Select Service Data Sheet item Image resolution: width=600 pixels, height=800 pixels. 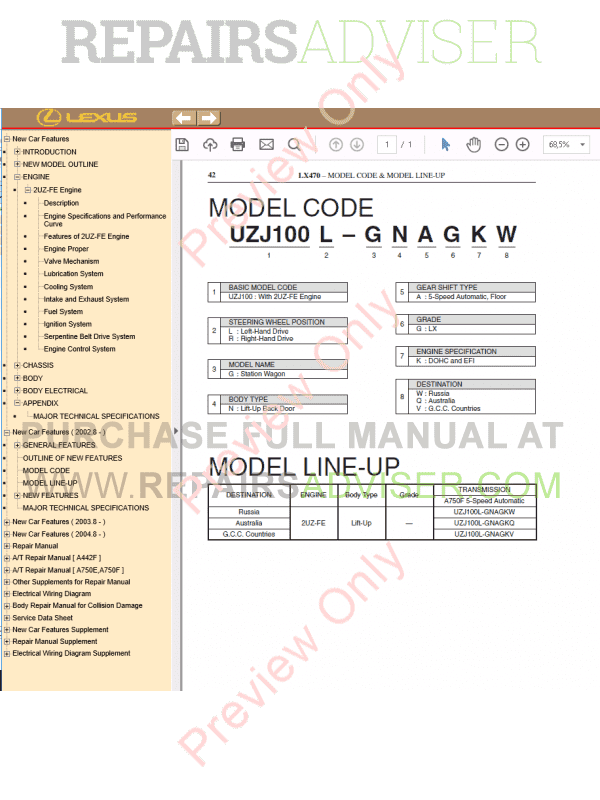pyautogui.click(x=42, y=618)
